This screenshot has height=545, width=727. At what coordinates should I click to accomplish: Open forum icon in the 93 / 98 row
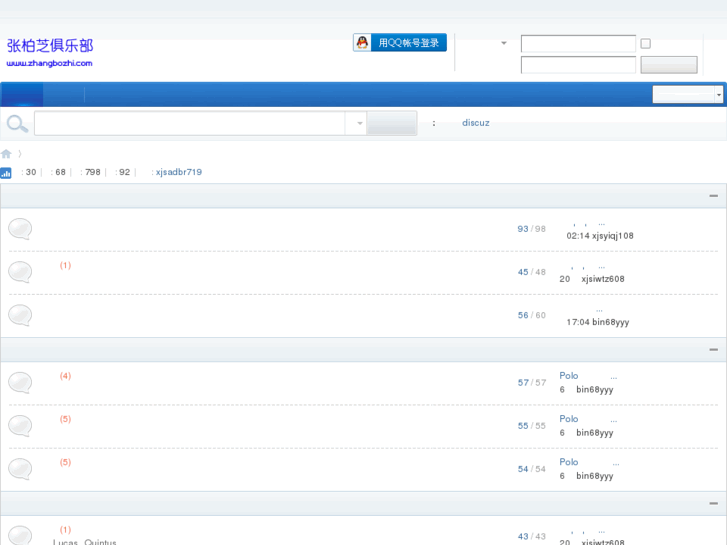(x=20, y=229)
